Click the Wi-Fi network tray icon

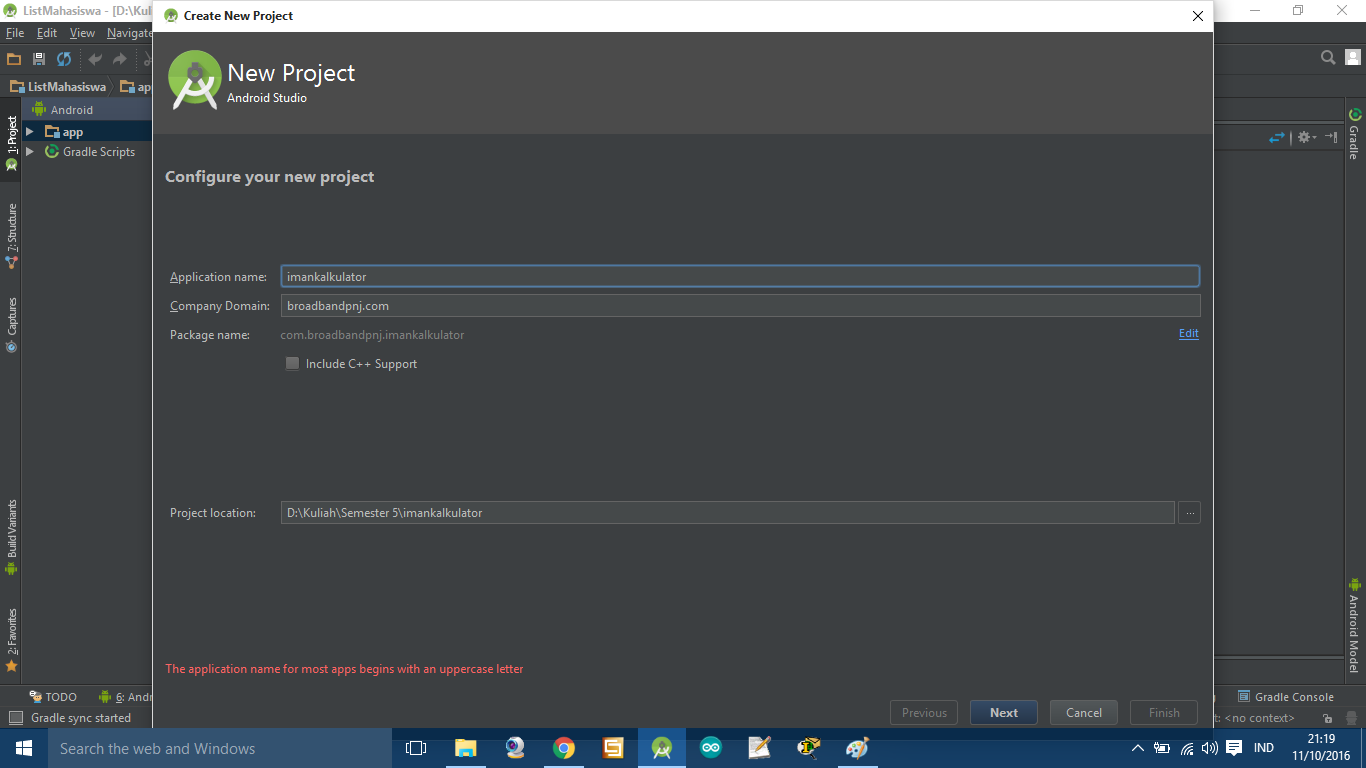click(1187, 748)
